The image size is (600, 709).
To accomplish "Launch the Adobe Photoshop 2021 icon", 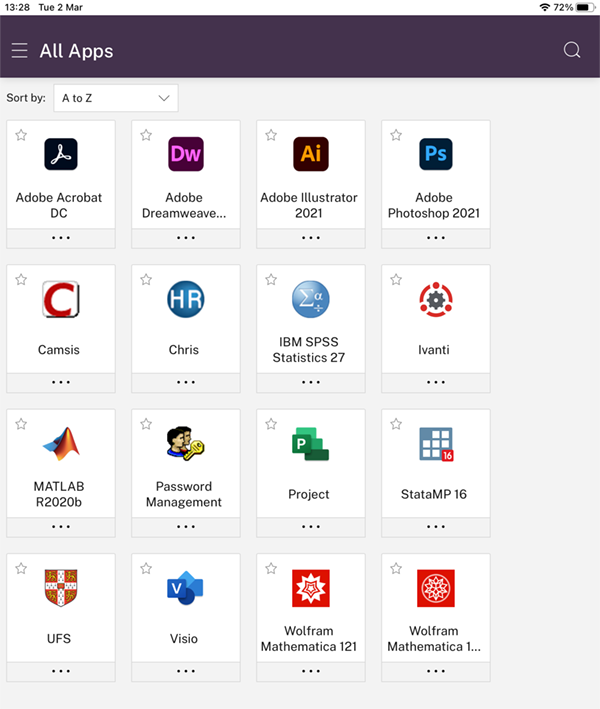I will (x=436, y=154).
